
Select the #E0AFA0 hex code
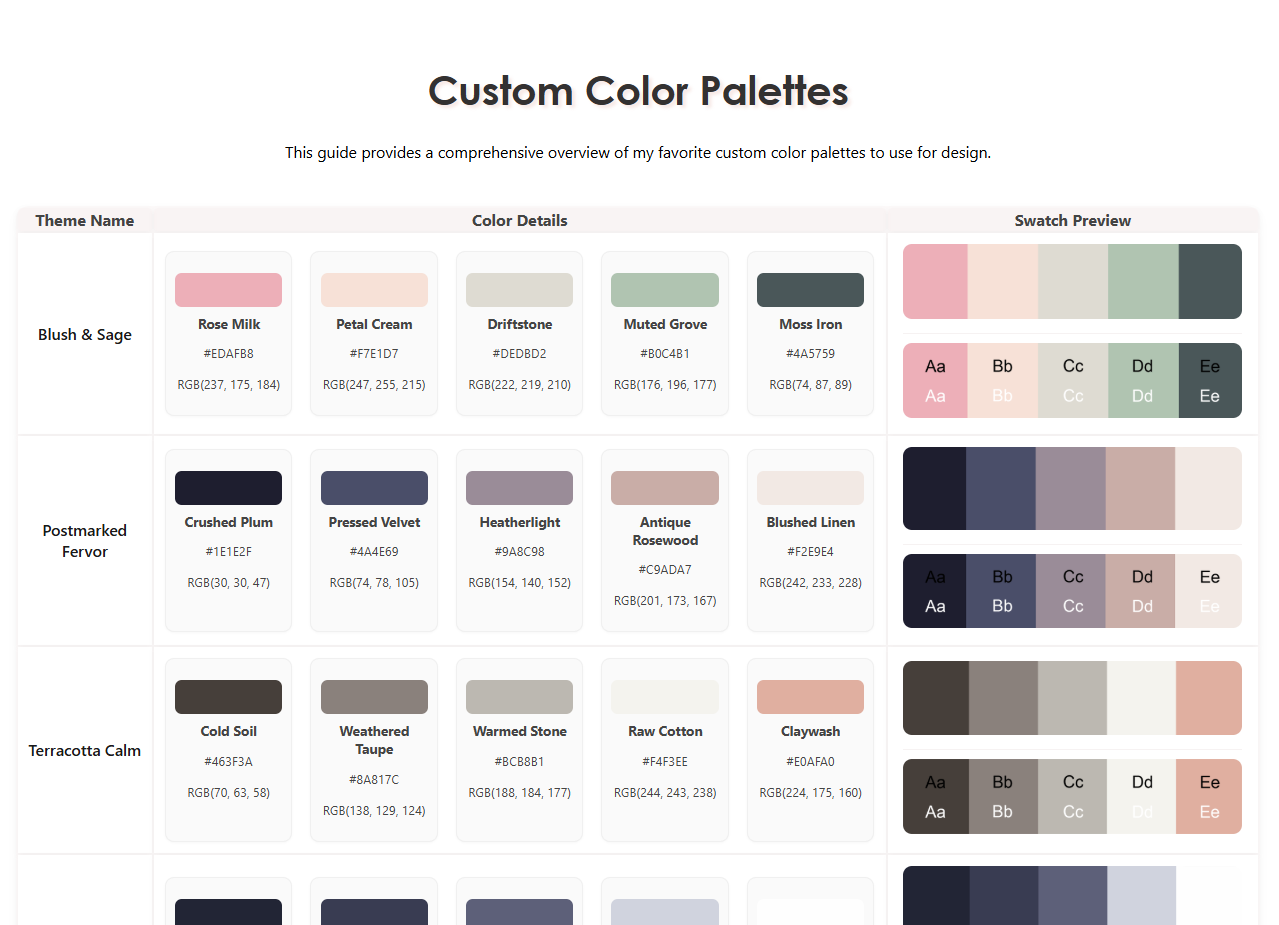[810, 762]
